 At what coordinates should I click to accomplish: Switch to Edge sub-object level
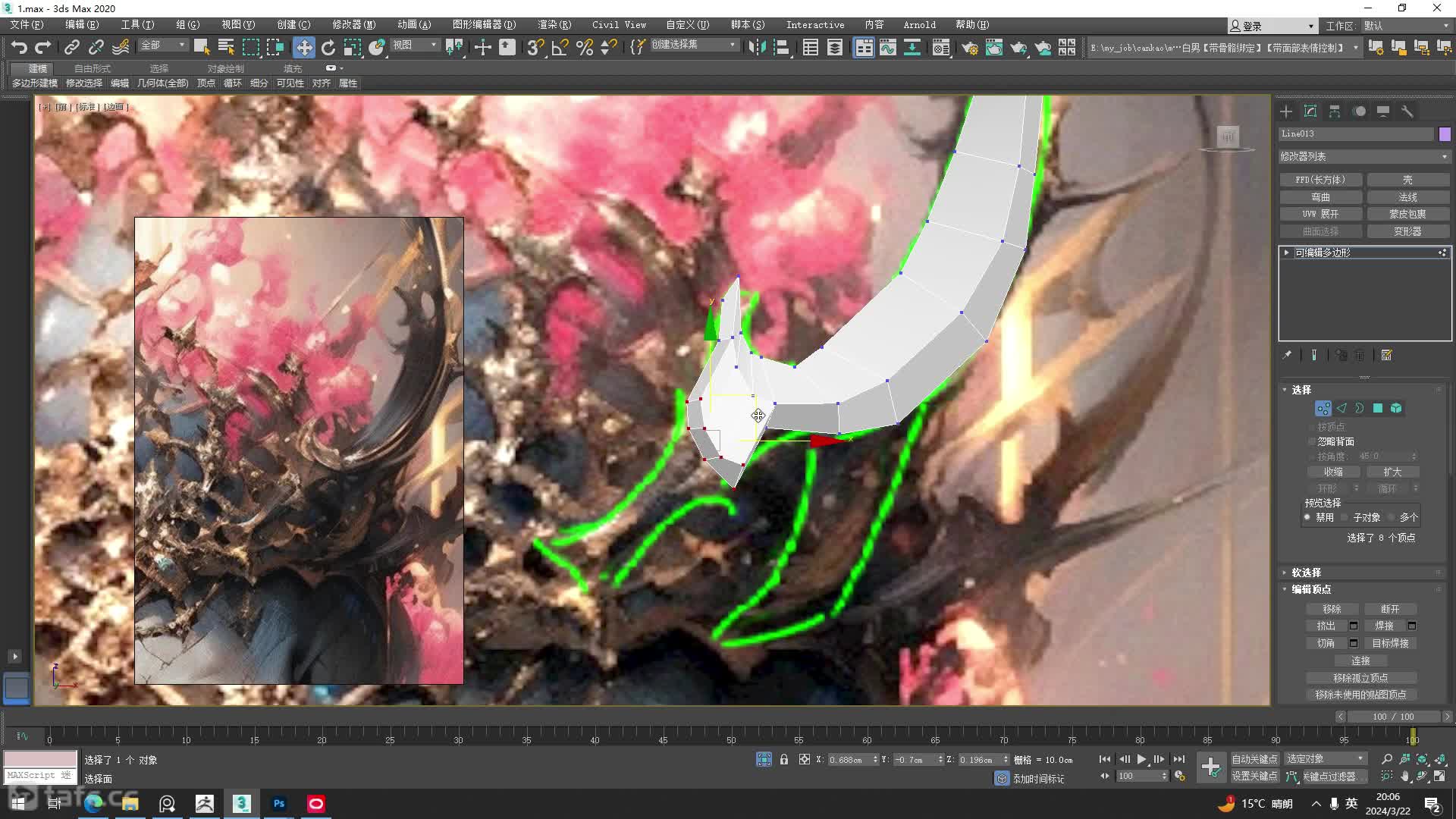point(1341,408)
